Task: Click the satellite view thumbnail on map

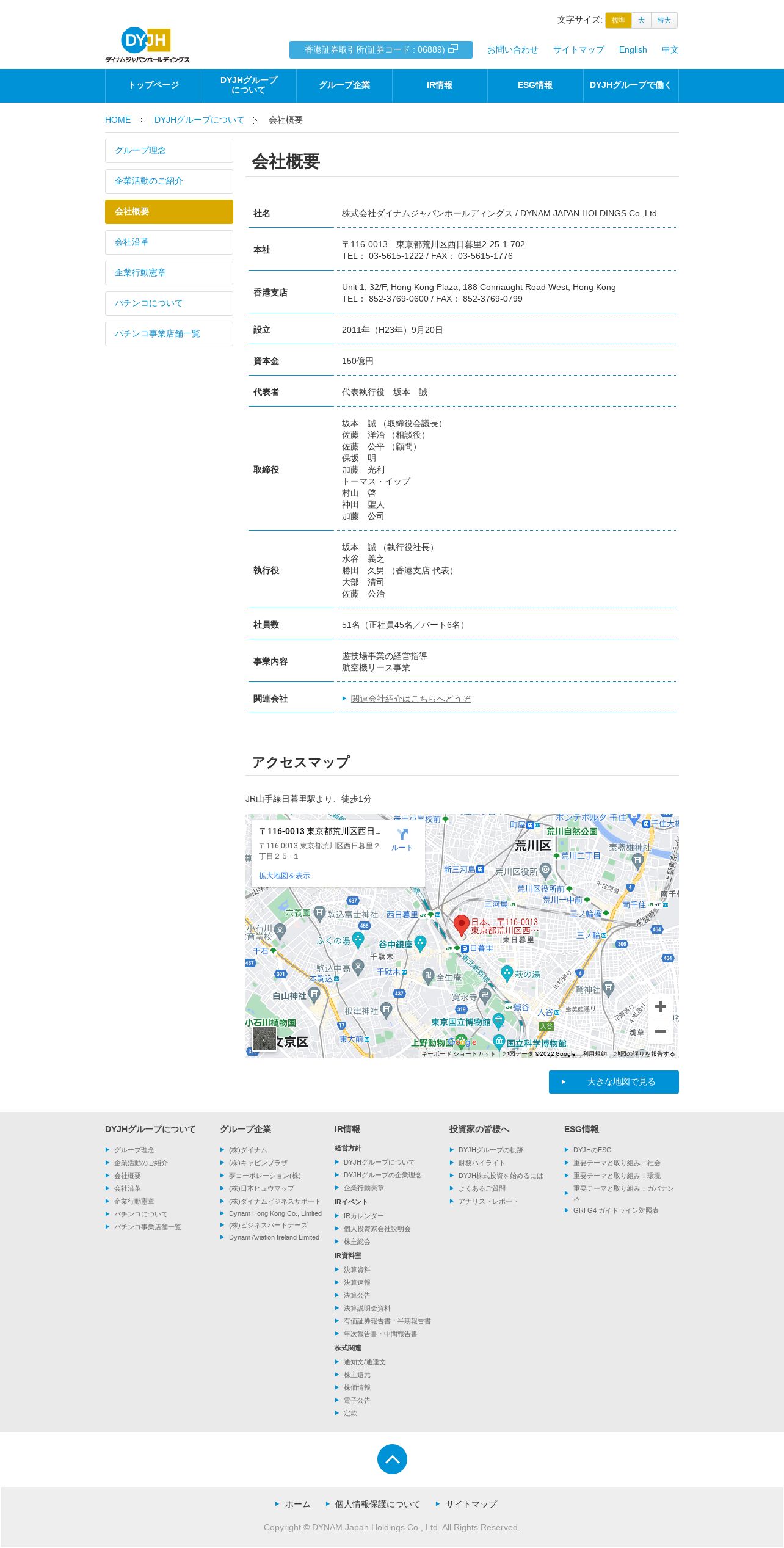Action: [264, 1039]
